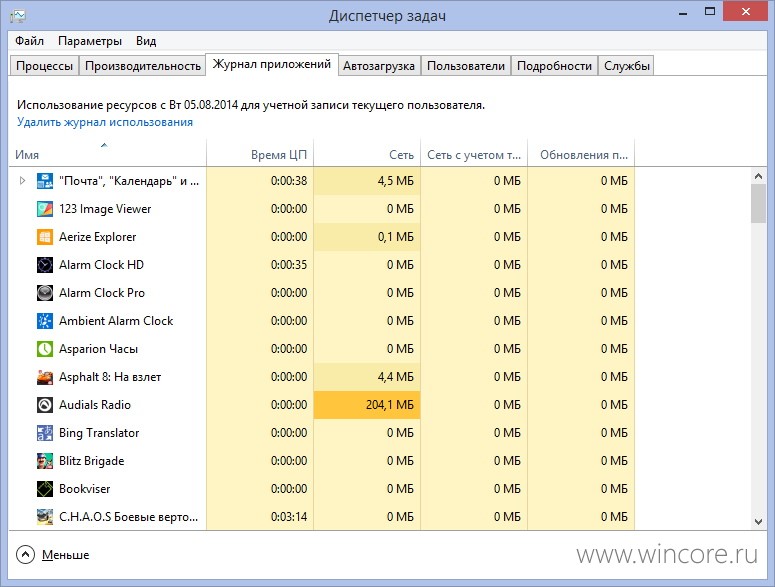This screenshot has width=775, height=587.
Task: Click the Blitz Brigade icon
Action: tap(45, 461)
